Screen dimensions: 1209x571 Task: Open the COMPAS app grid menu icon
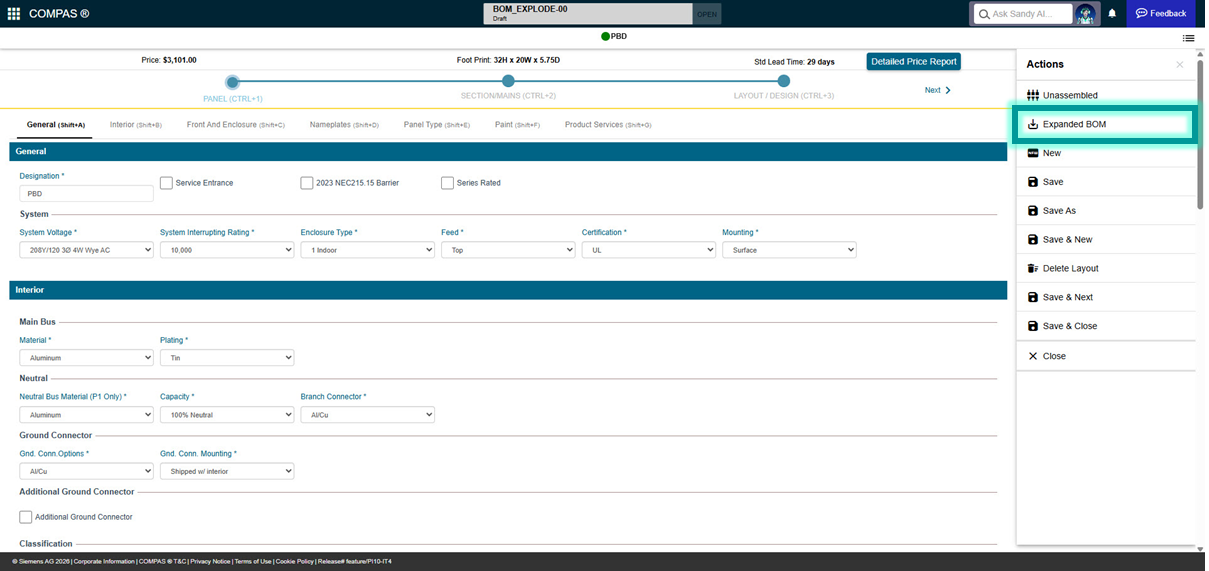tap(14, 14)
